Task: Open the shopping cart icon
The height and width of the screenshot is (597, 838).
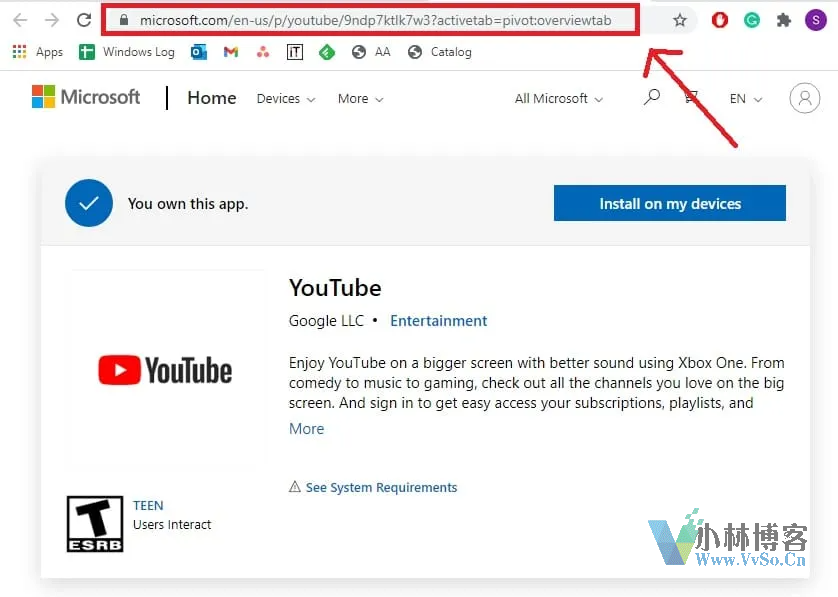Action: [x=691, y=97]
